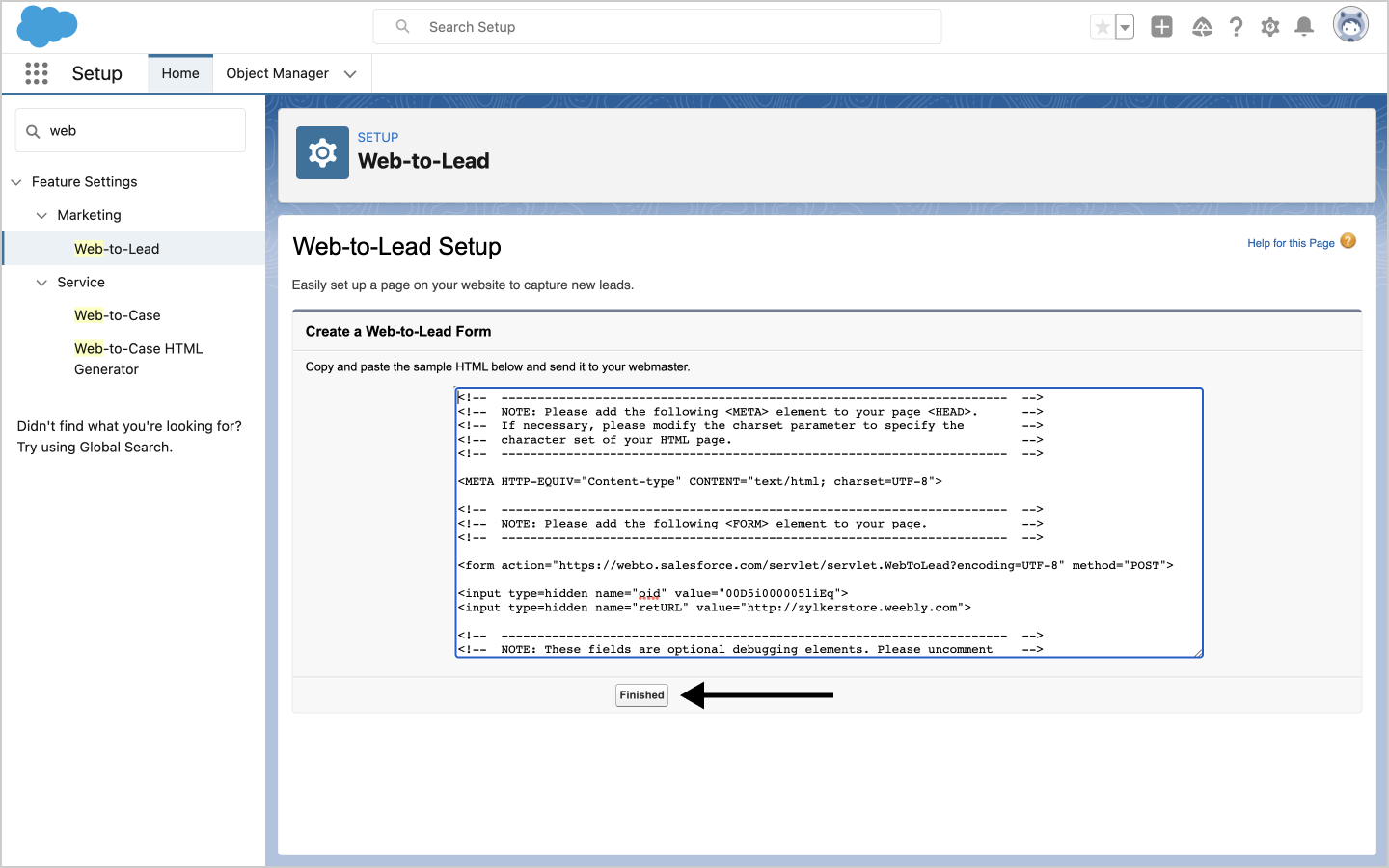
Task: Open the user profile avatar
Action: (1350, 25)
